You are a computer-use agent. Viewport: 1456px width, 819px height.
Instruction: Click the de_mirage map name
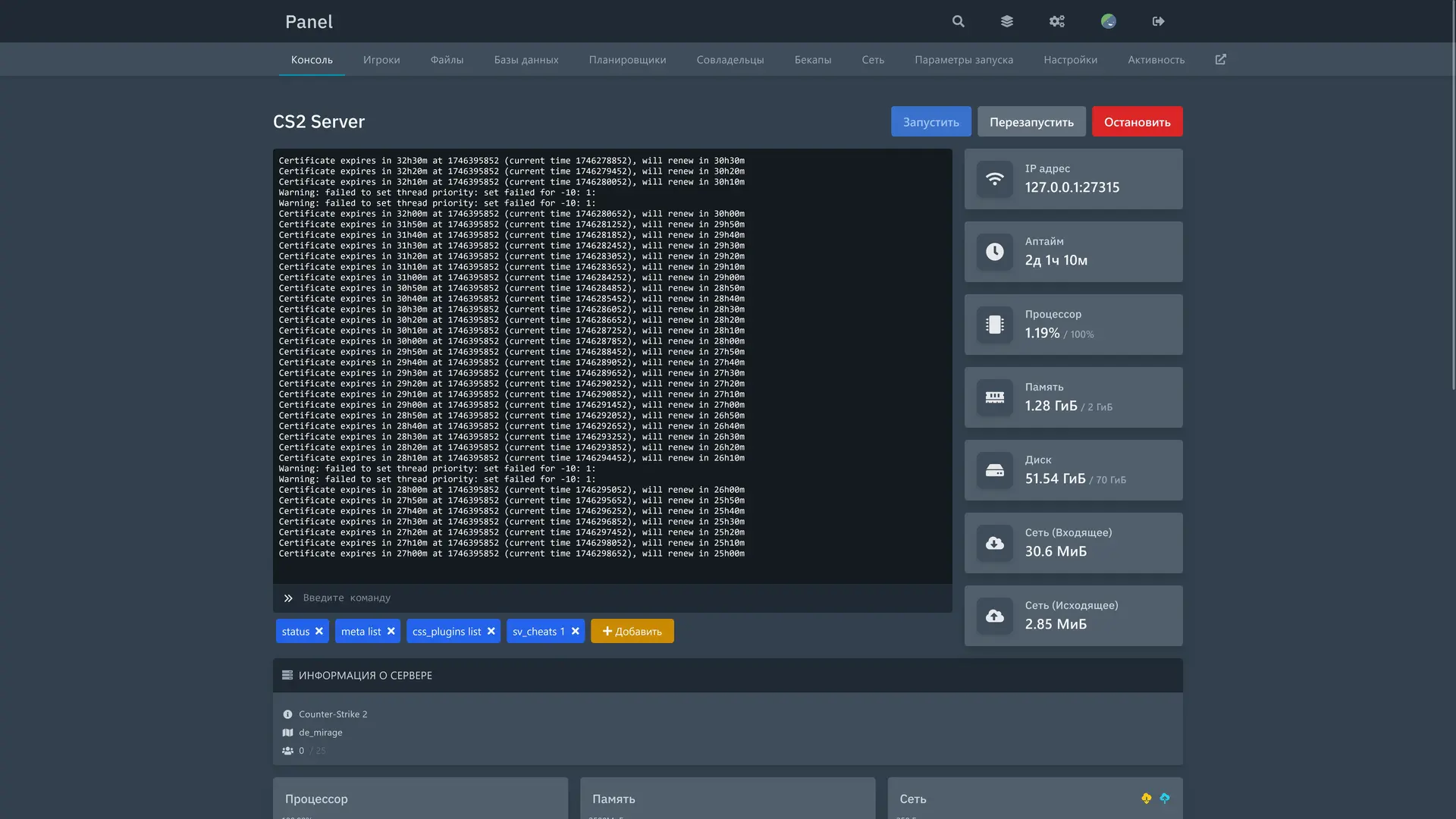coord(320,733)
